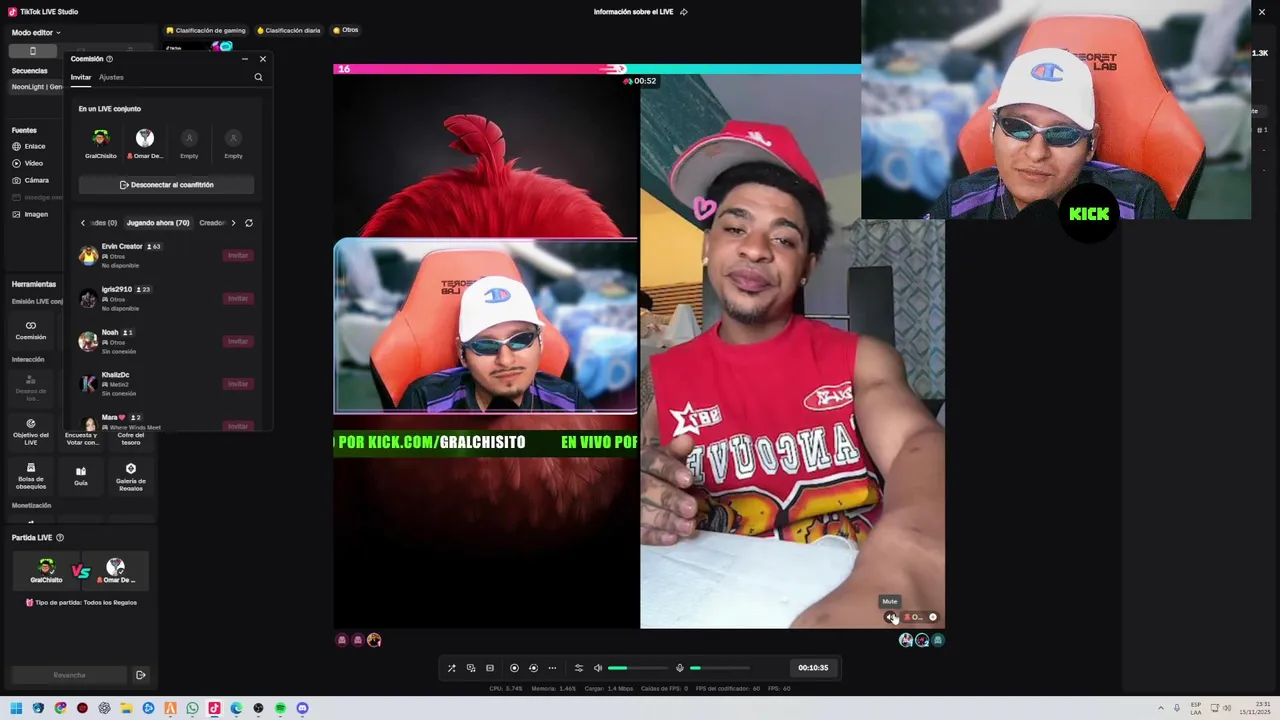Viewport: 1280px width, 720px height.
Task: Add an Imagen source
Action: pos(30,214)
